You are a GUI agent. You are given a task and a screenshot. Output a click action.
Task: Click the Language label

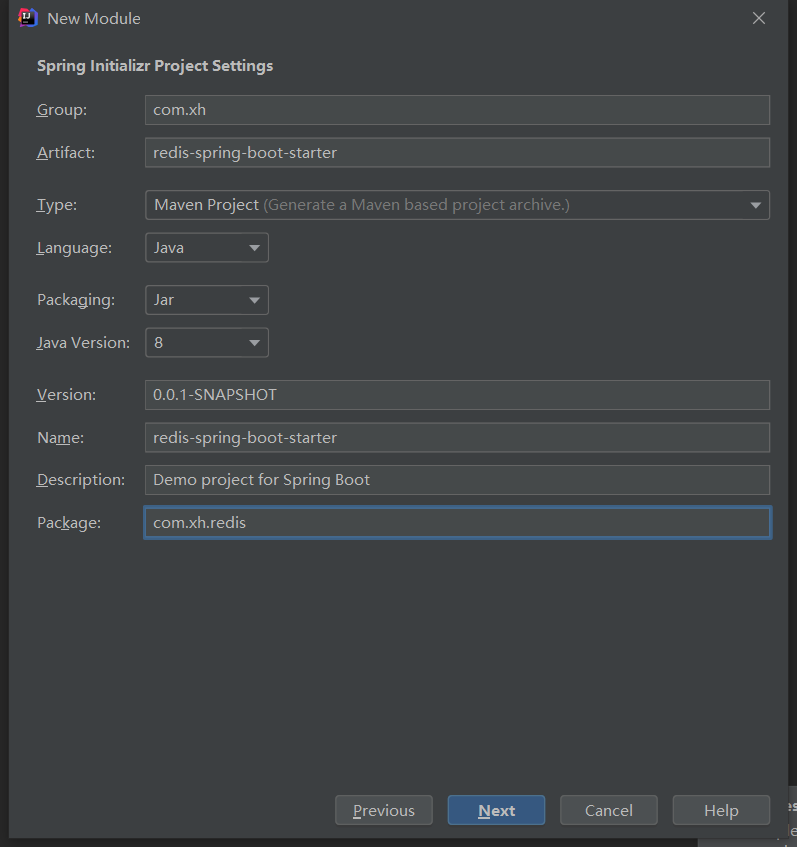coord(74,248)
